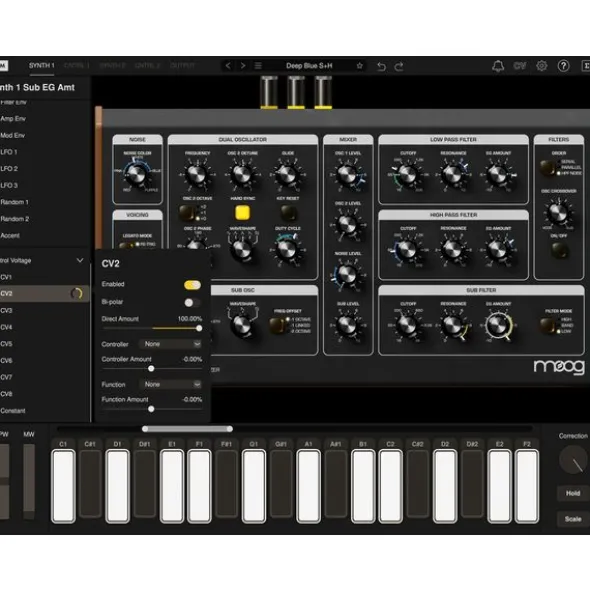Open the help question mark icon
This screenshot has width=590, height=591.
coord(564,66)
